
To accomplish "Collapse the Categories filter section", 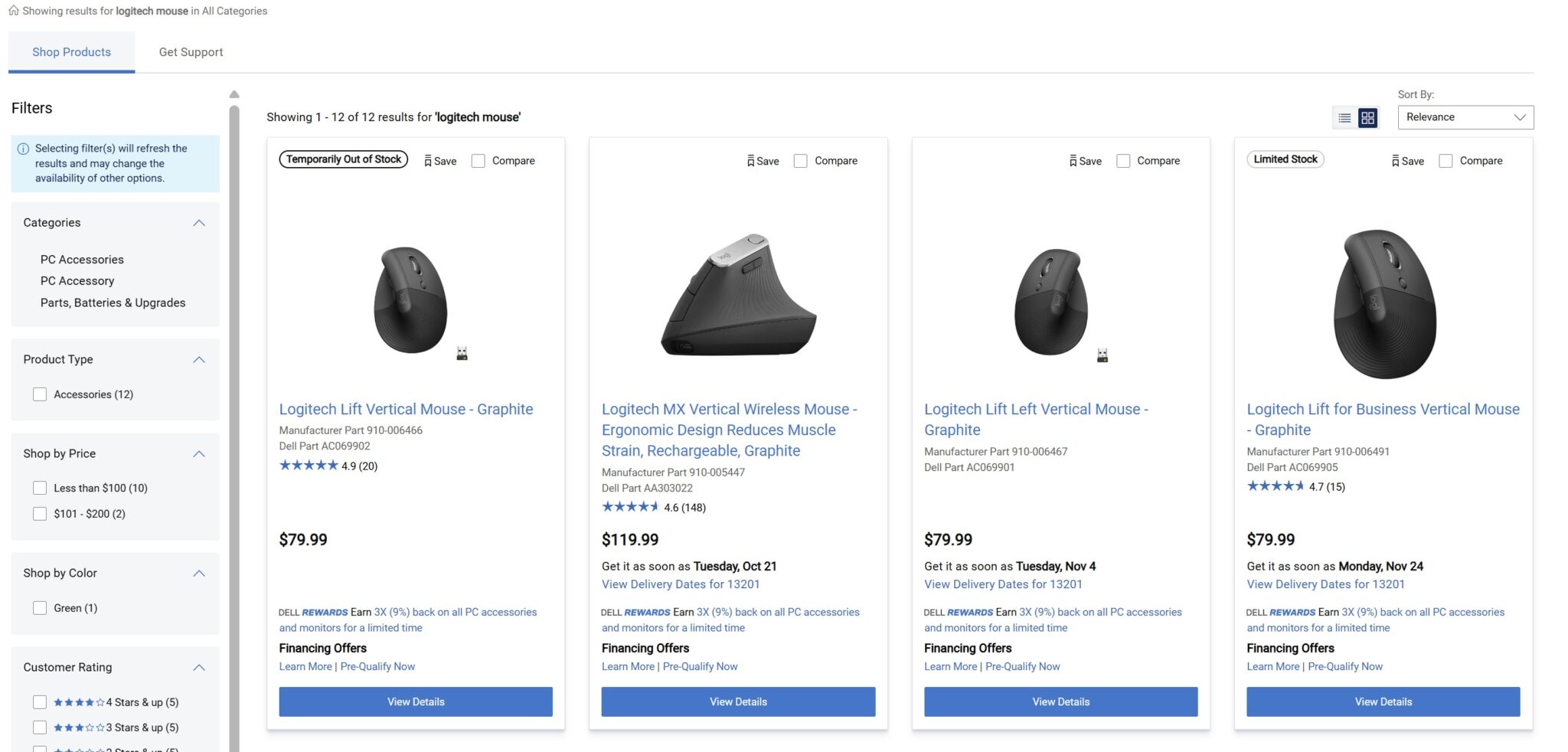I will 199,223.
